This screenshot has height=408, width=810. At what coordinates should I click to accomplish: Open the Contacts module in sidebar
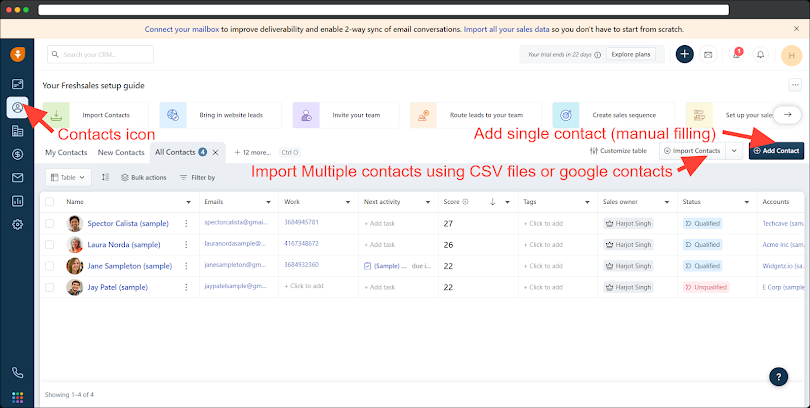17,107
